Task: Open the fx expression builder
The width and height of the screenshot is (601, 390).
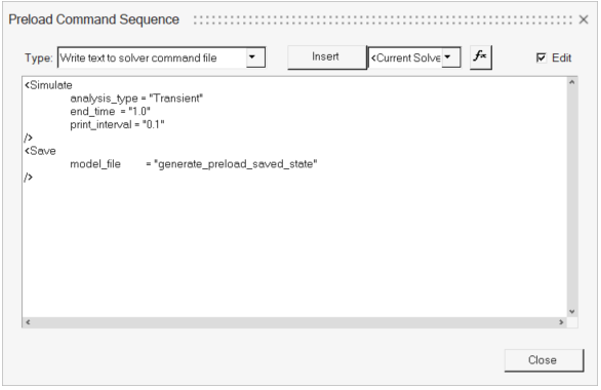Action: (481, 57)
